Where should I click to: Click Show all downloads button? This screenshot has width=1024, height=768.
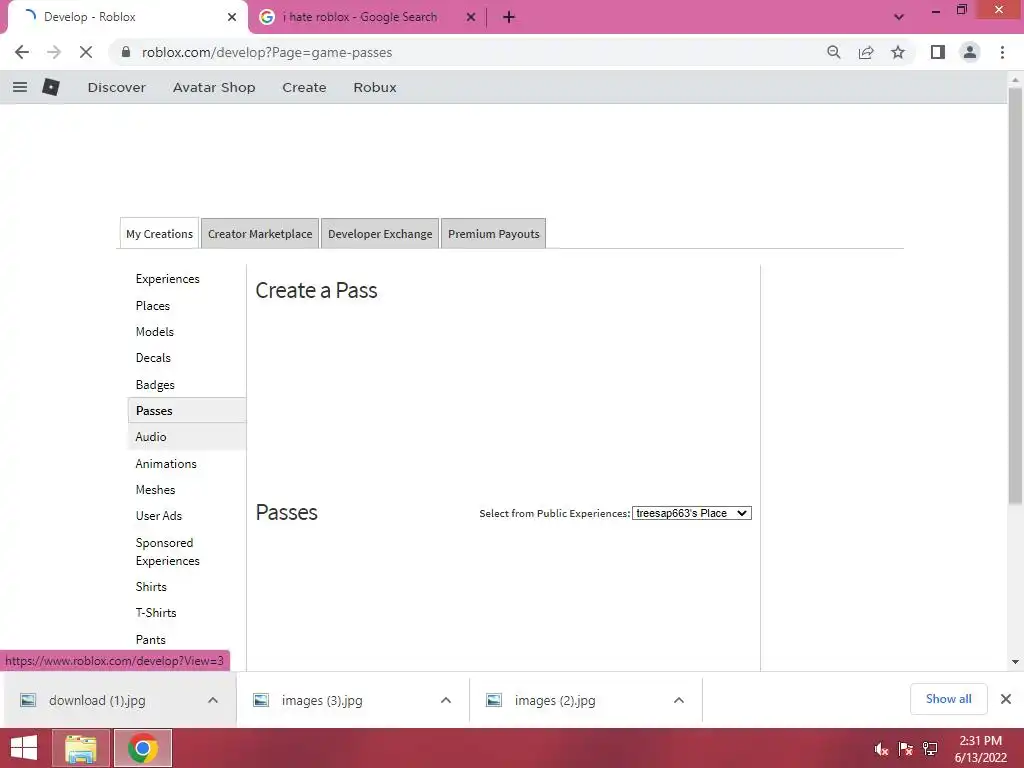[948, 699]
